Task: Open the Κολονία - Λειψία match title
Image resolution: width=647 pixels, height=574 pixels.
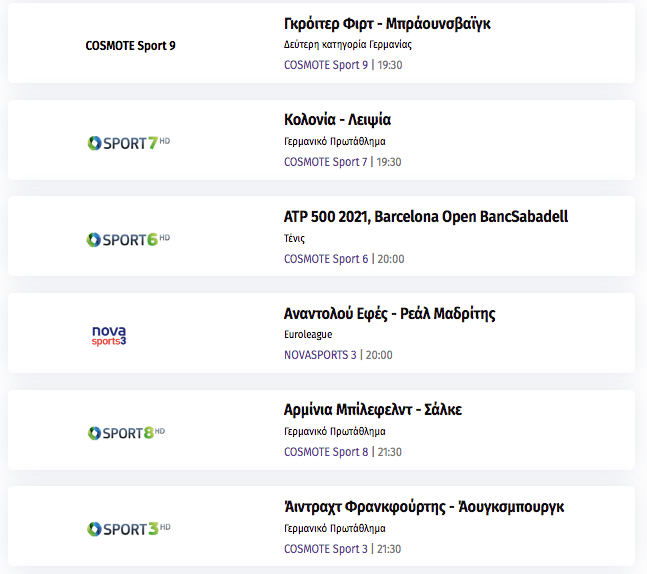Action: [337, 120]
